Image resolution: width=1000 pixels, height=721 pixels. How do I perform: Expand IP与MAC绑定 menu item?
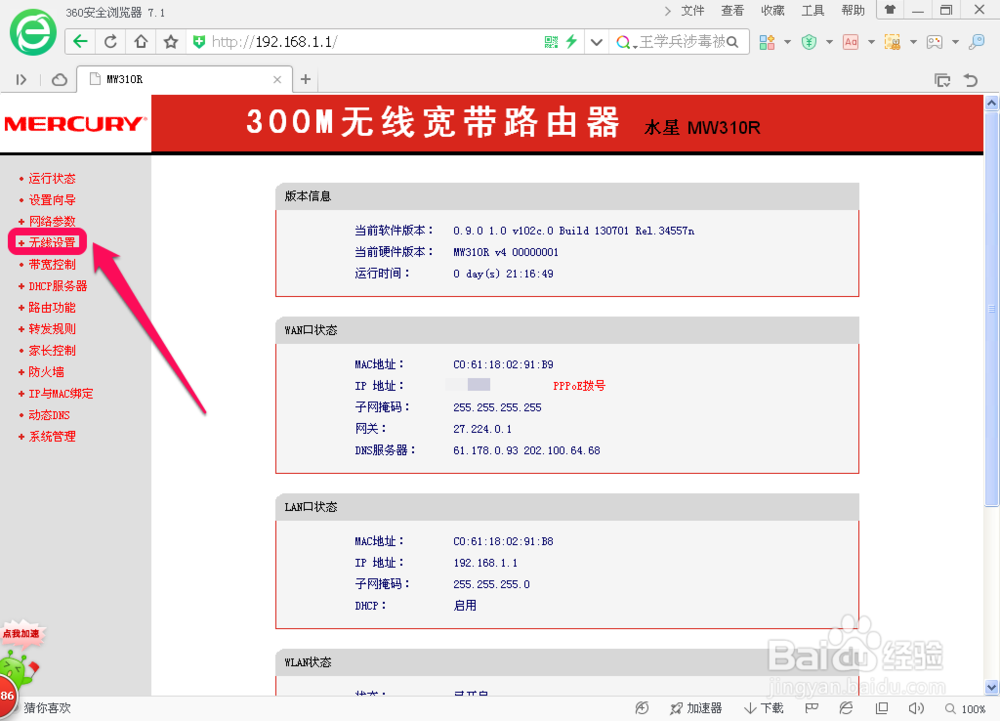tap(61, 393)
